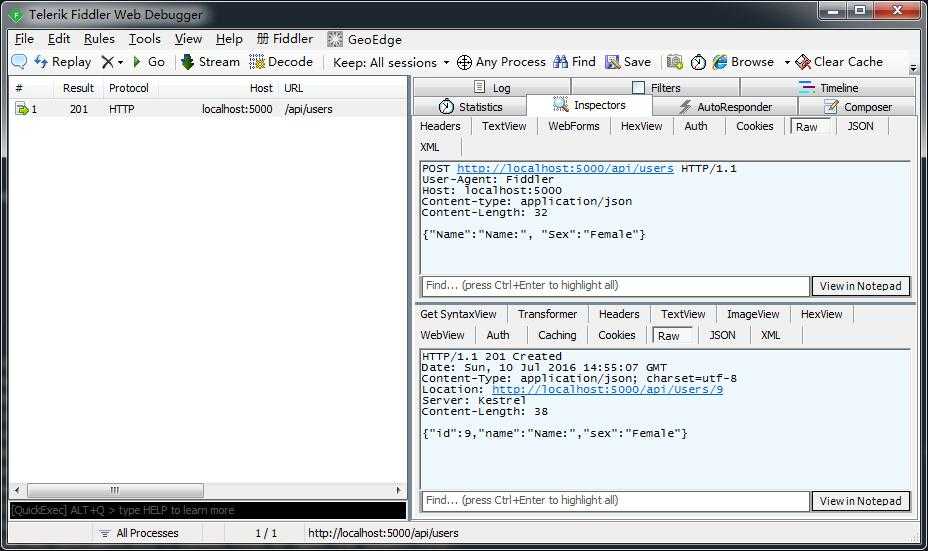928x551 pixels.
Task: Open the View menu
Action: click(x=188, y=39)
